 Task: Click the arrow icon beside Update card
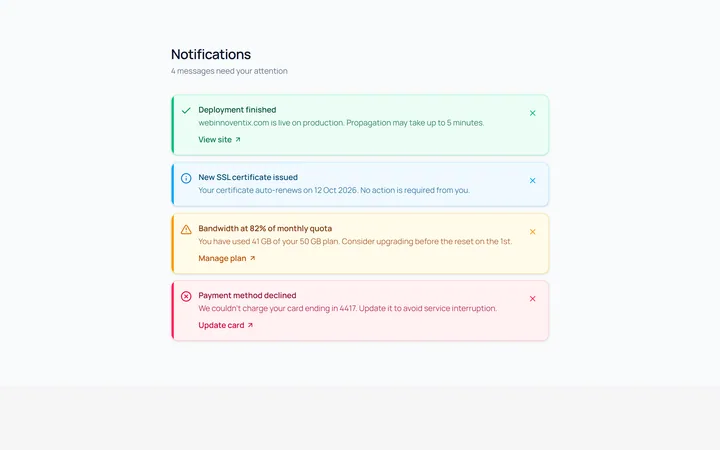tap(250, 325)
